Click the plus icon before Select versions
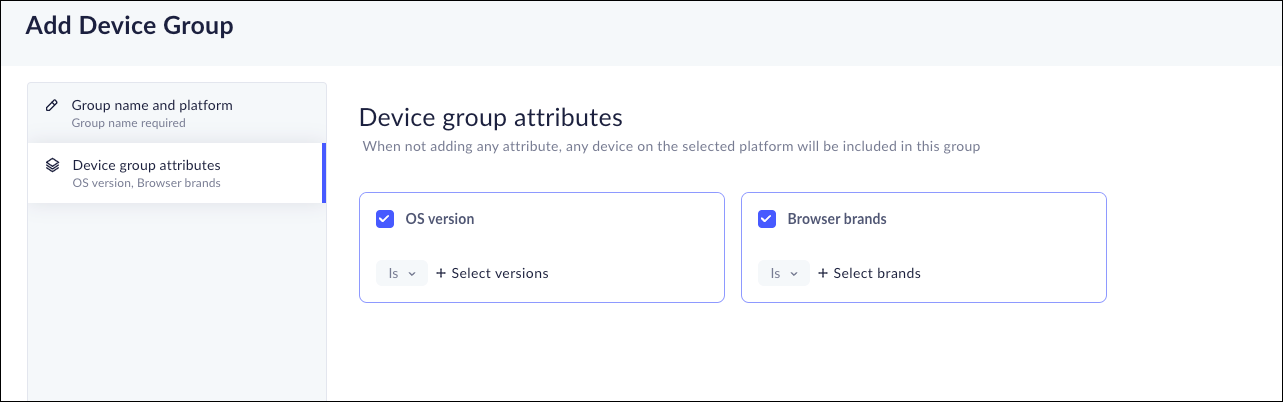Viewport: 1283px width, 402px height. [441, 273]
